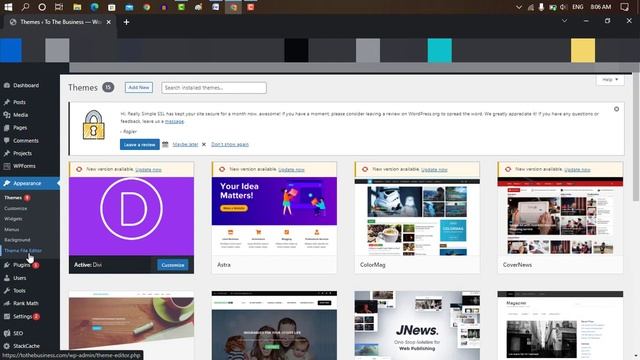Open File Explorer from the taskbar
This screenshot has width=640, height=360.
click(77, 7)
